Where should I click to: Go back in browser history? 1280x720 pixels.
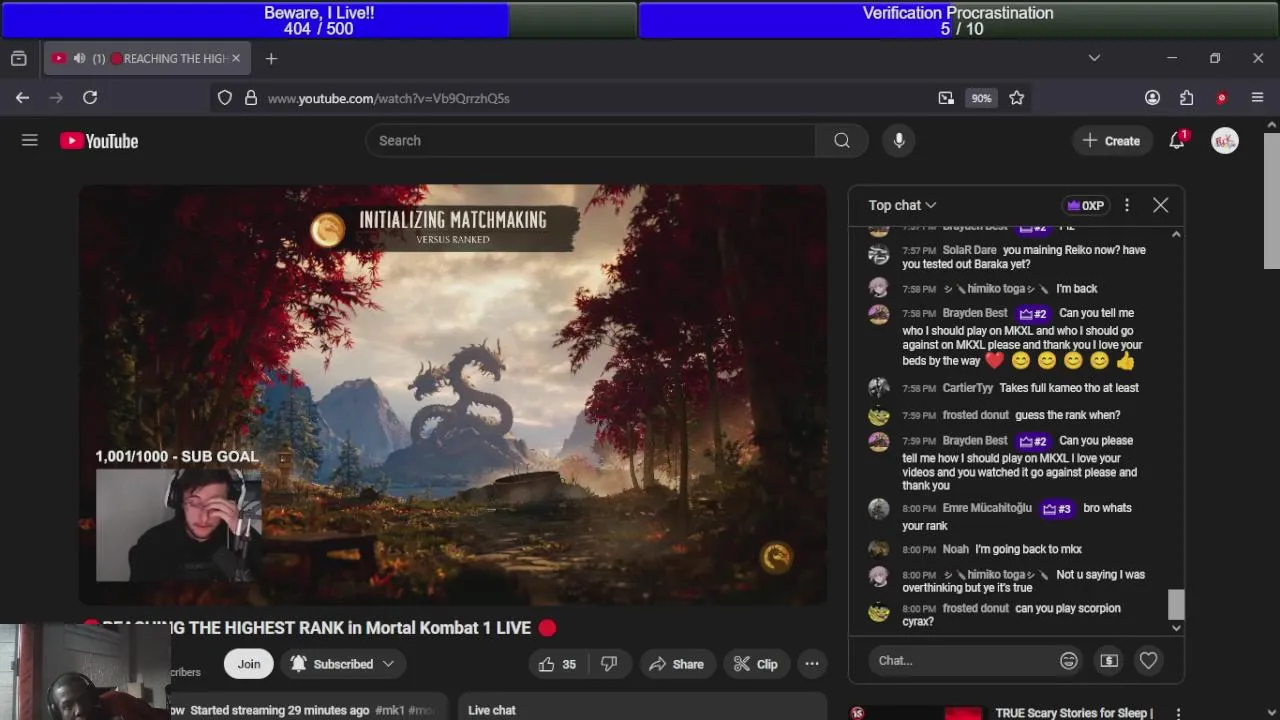point(22,98)
